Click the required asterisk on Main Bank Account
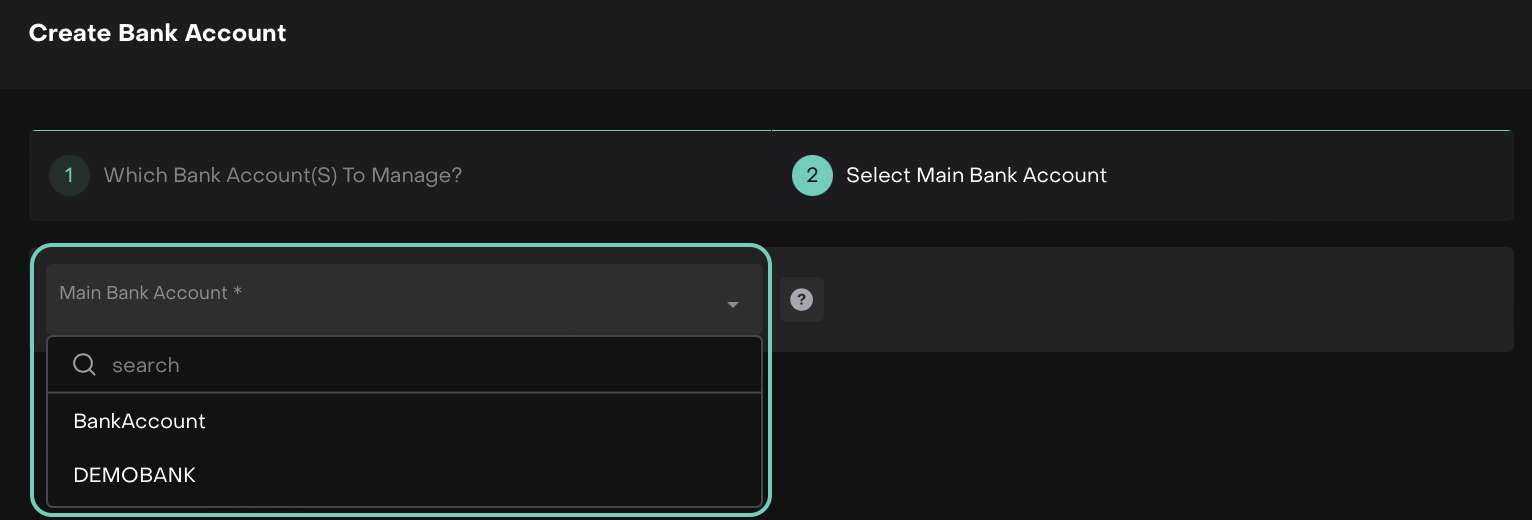 click(x=237, y=292)
